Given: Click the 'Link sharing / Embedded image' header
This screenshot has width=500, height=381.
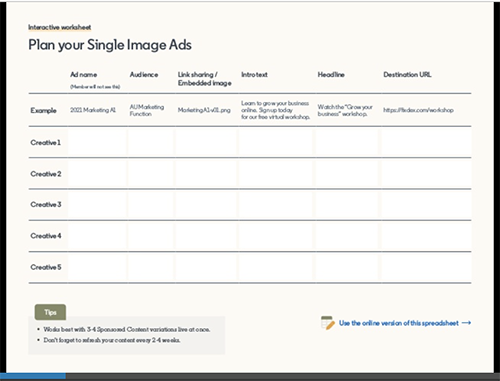Looking at the screenshot, I should point(205,79).
